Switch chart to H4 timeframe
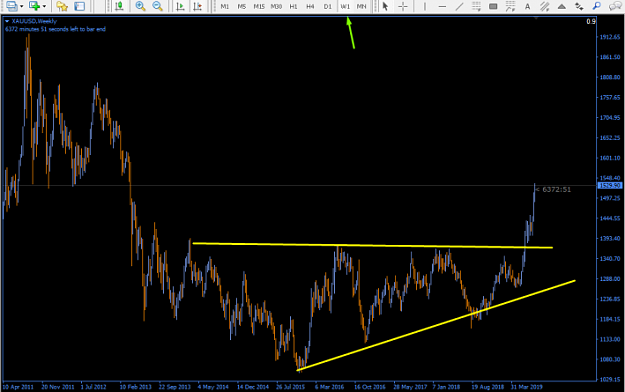 click(x=310, y=6)
